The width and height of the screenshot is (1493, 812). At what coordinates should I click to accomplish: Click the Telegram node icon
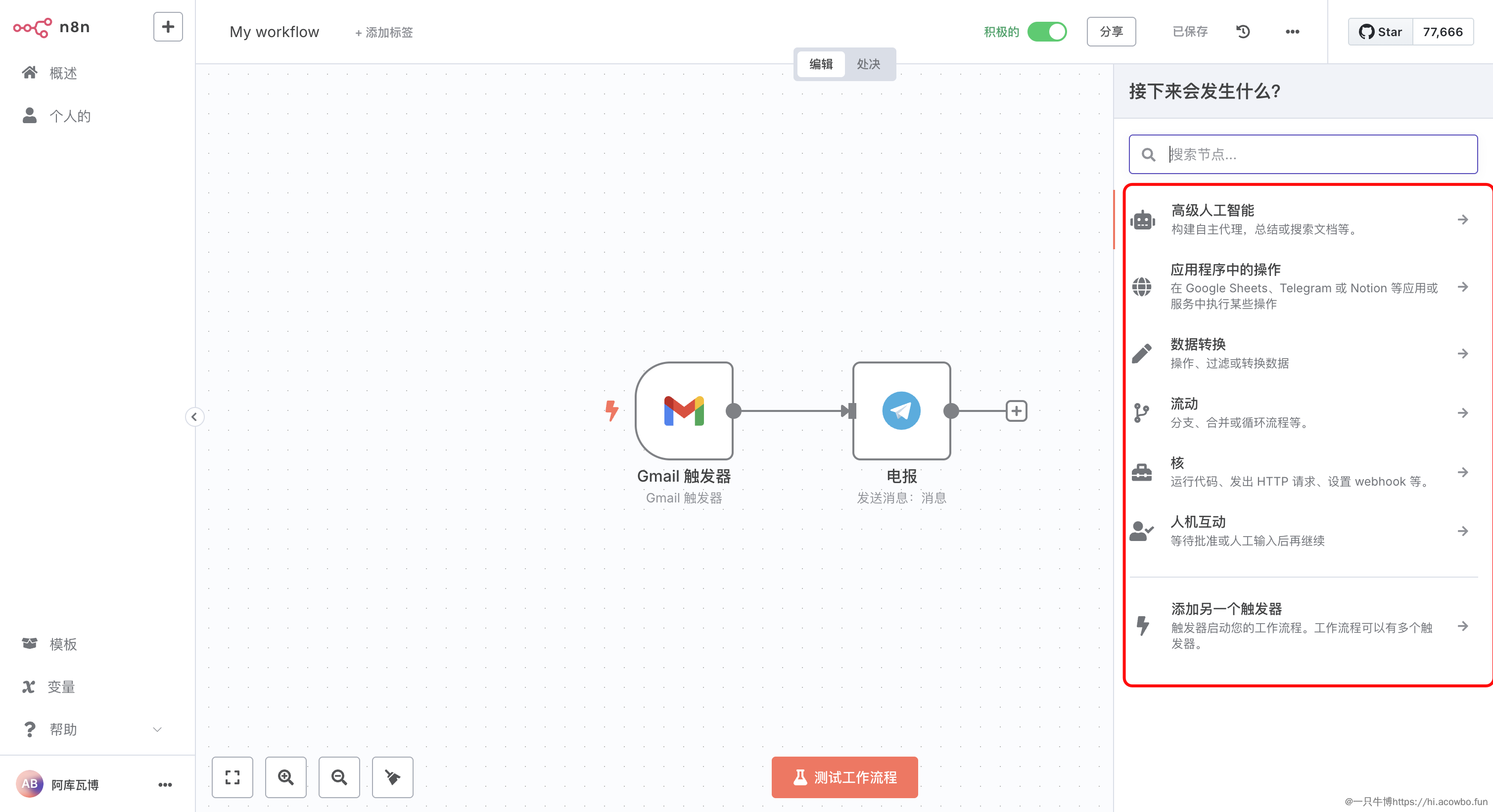coord(901,410)
